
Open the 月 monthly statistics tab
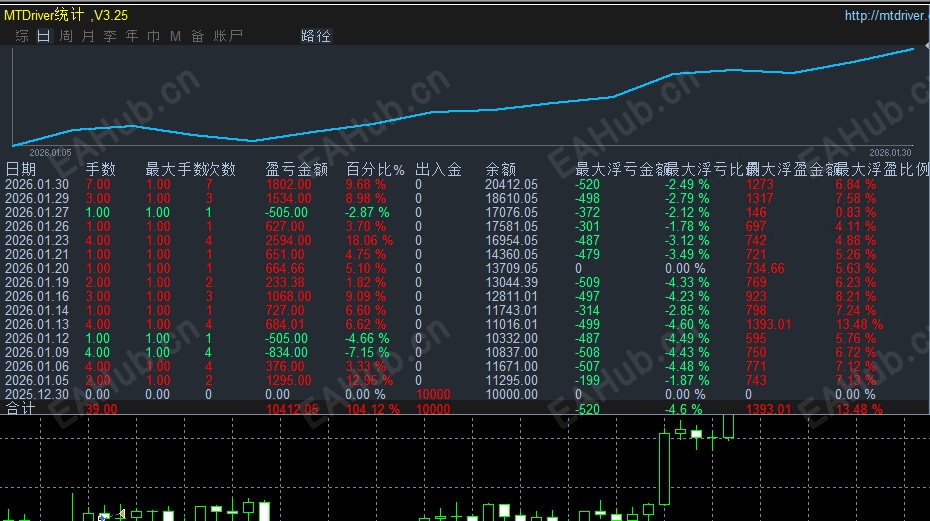pos(88,36)
